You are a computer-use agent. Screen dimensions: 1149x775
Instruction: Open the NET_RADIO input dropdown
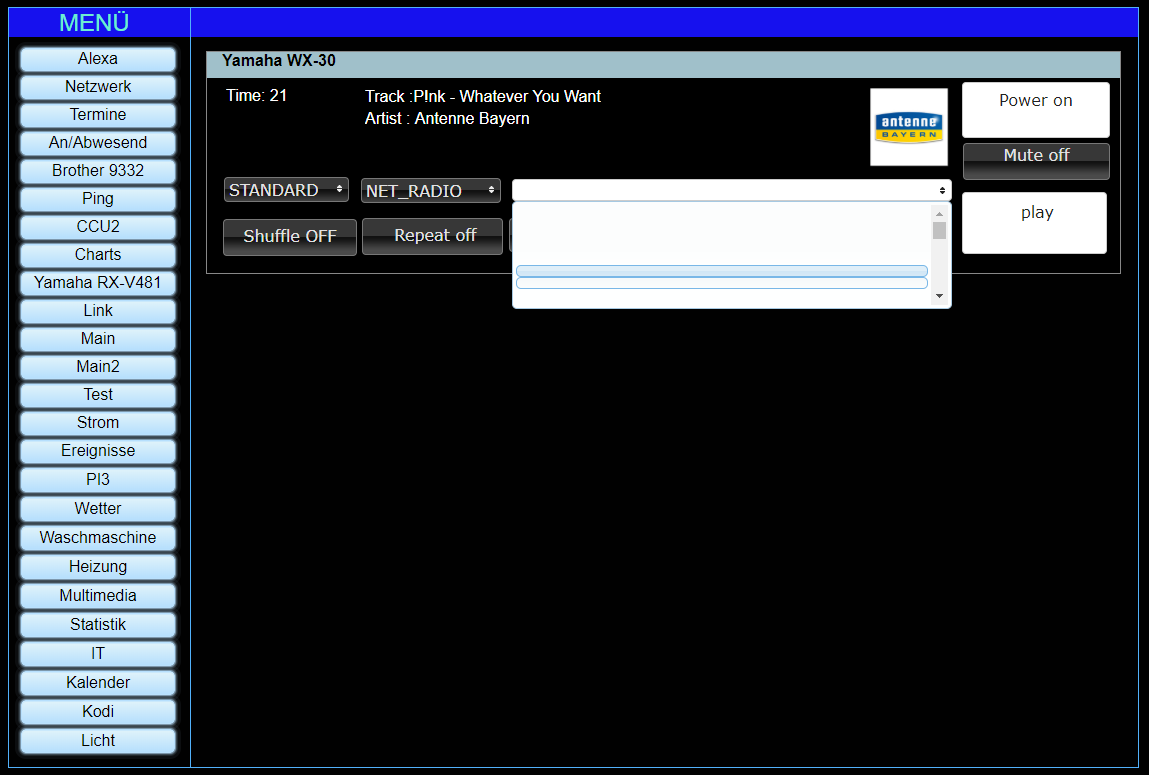click(431, 190)
